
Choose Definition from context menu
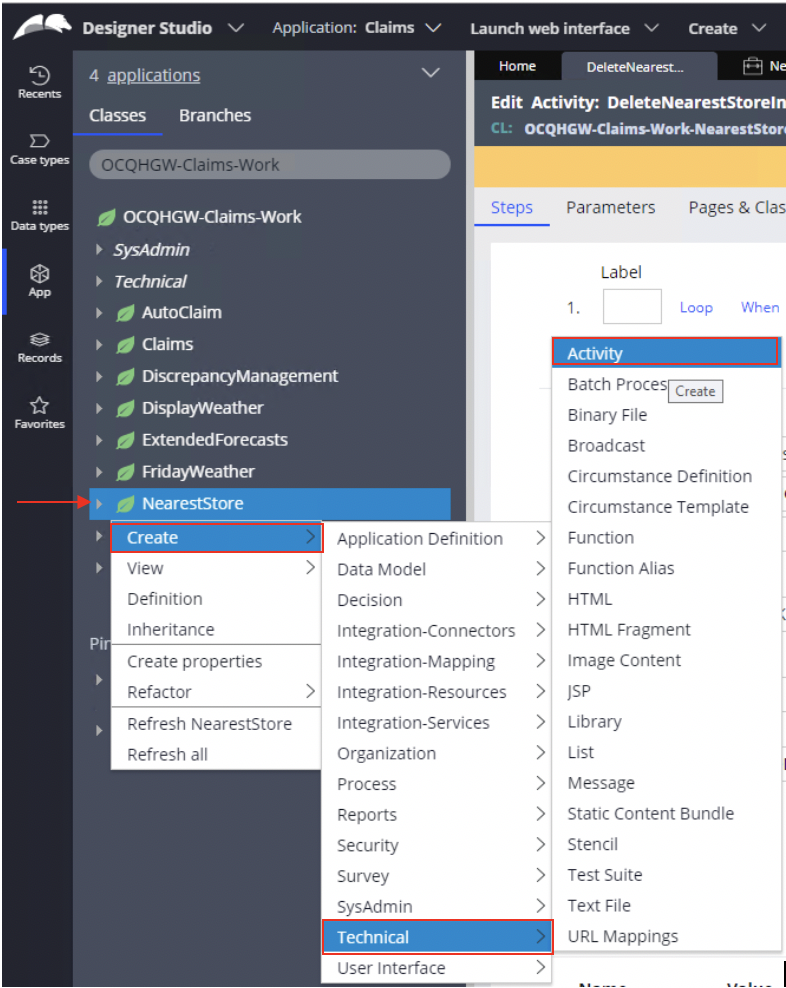click(x=216, y=599)
